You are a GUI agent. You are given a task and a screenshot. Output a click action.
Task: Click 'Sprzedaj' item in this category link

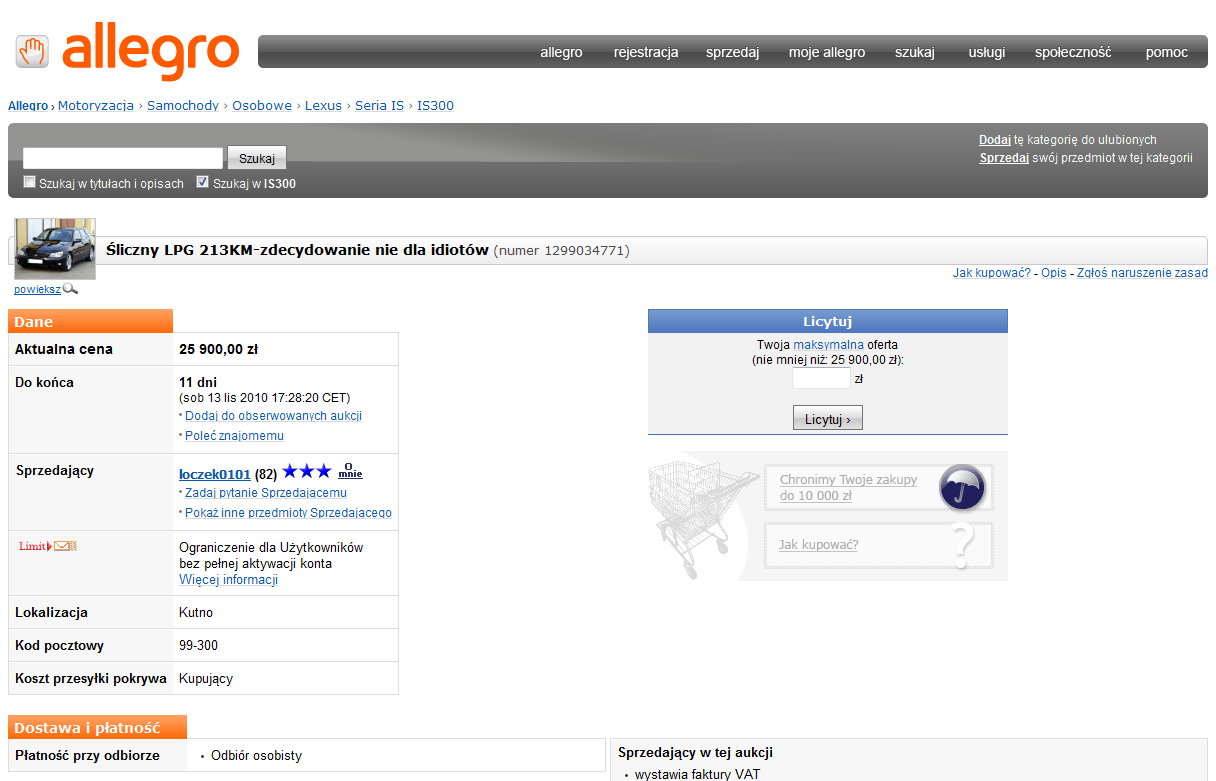point(1004,158)
